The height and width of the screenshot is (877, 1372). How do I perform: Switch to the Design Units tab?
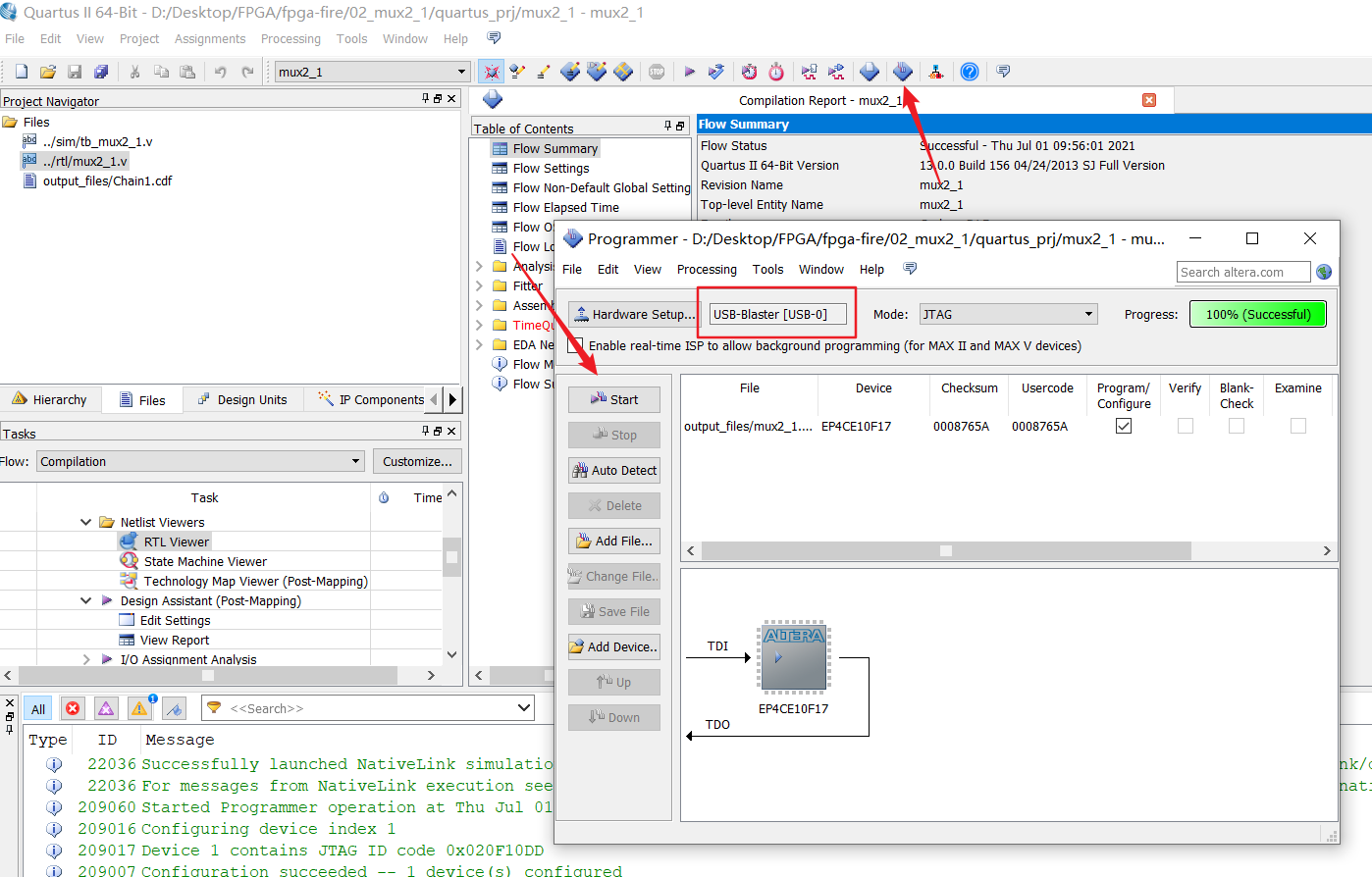point(242,399)
